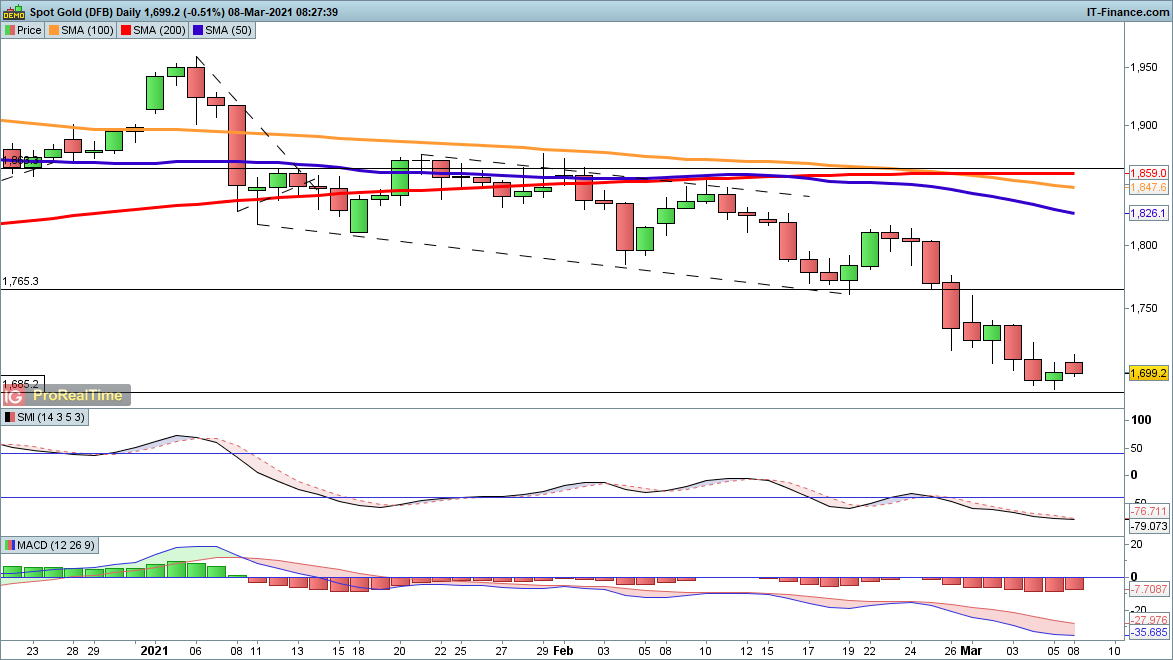Click the yellow 1,699.2 current price tag
This screenshot has width=1173, height=660.
coord(1148,373)
